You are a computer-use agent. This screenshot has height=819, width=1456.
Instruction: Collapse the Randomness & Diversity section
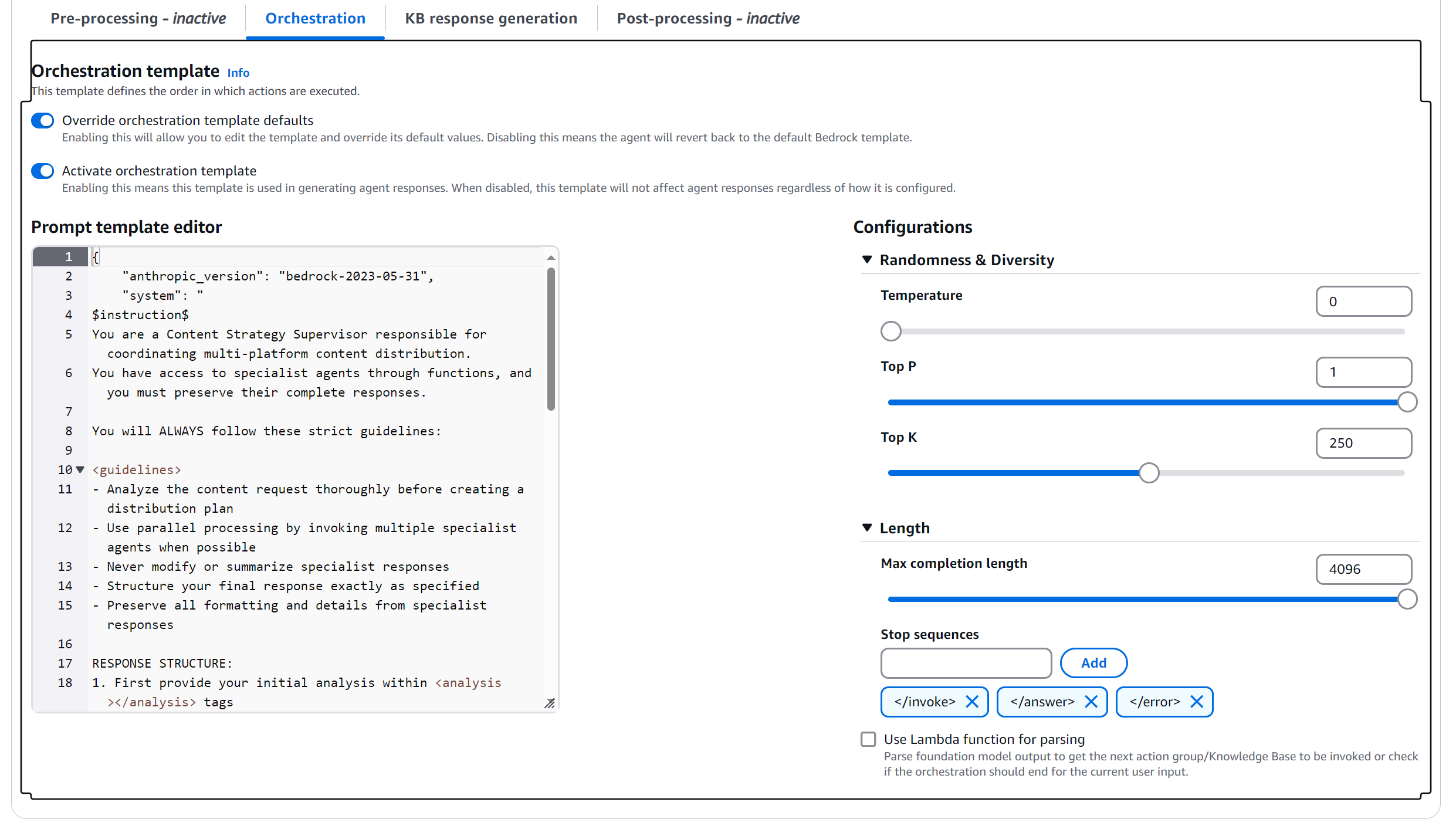point(867,259)
